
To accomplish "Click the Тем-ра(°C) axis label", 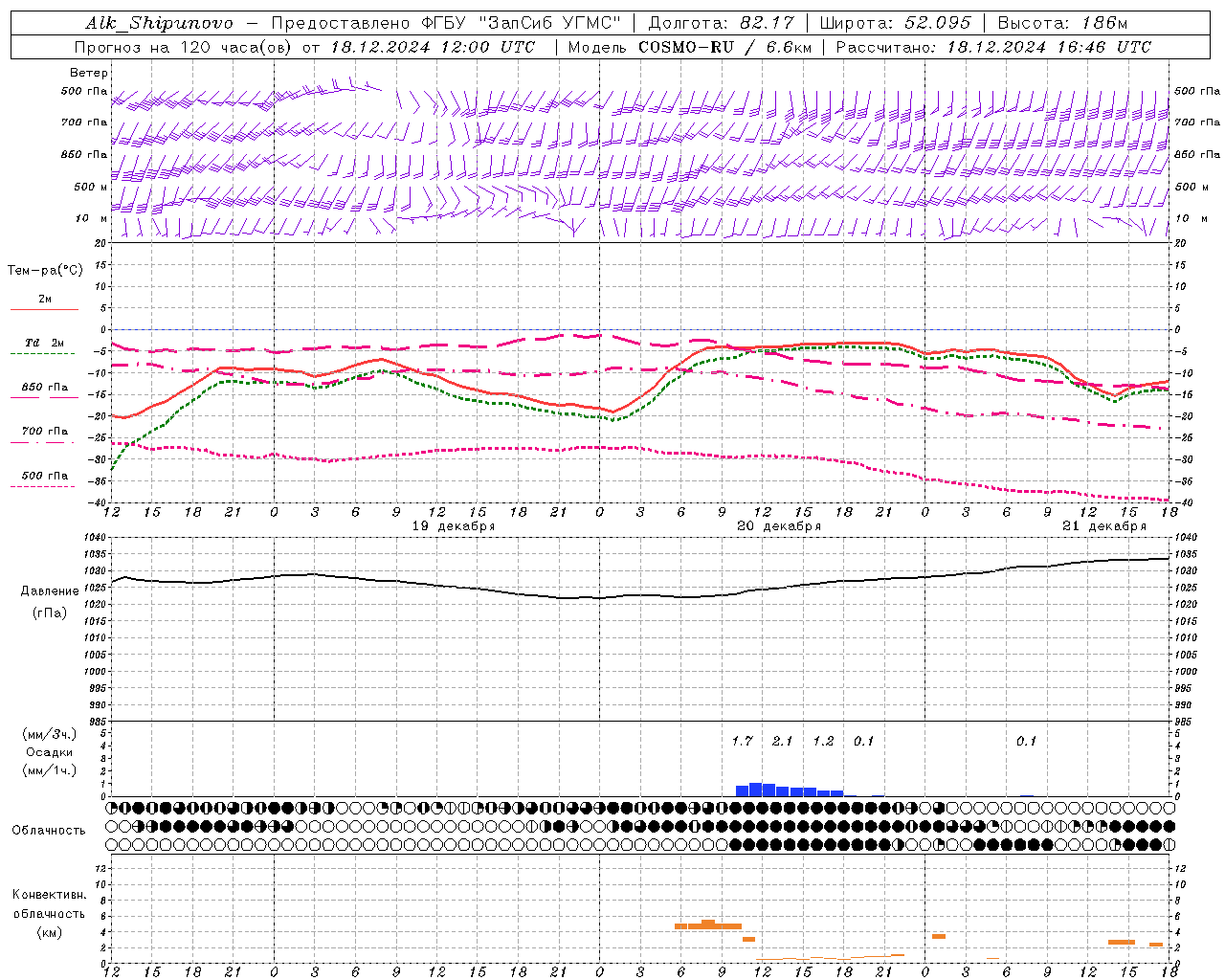I will coord(45,271).
